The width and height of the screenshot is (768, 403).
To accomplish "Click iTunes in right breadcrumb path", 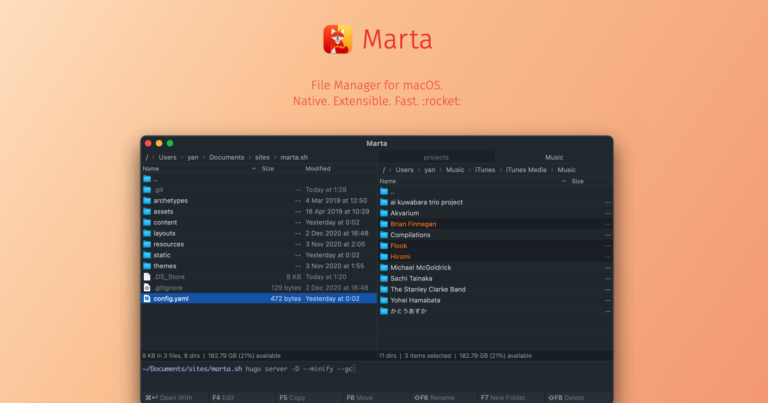I will coord(485,170).
